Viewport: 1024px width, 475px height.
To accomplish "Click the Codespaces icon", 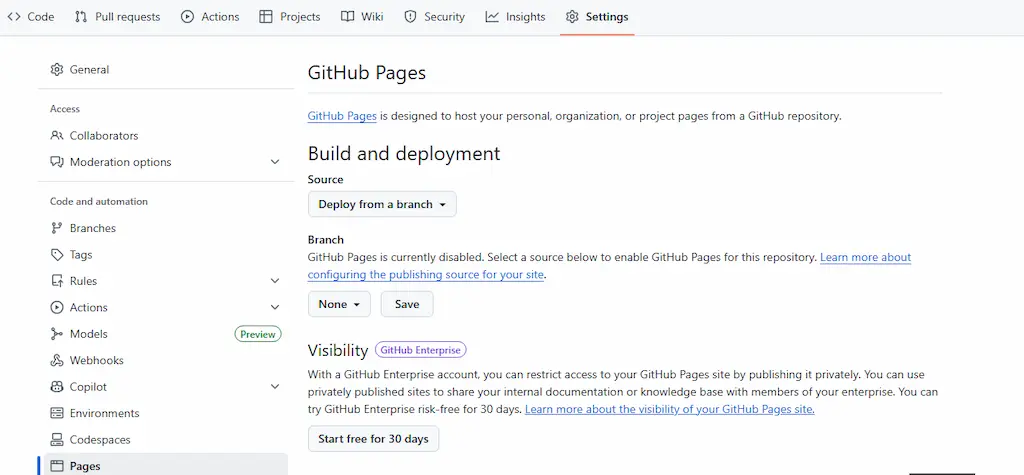I will [57, 440].
